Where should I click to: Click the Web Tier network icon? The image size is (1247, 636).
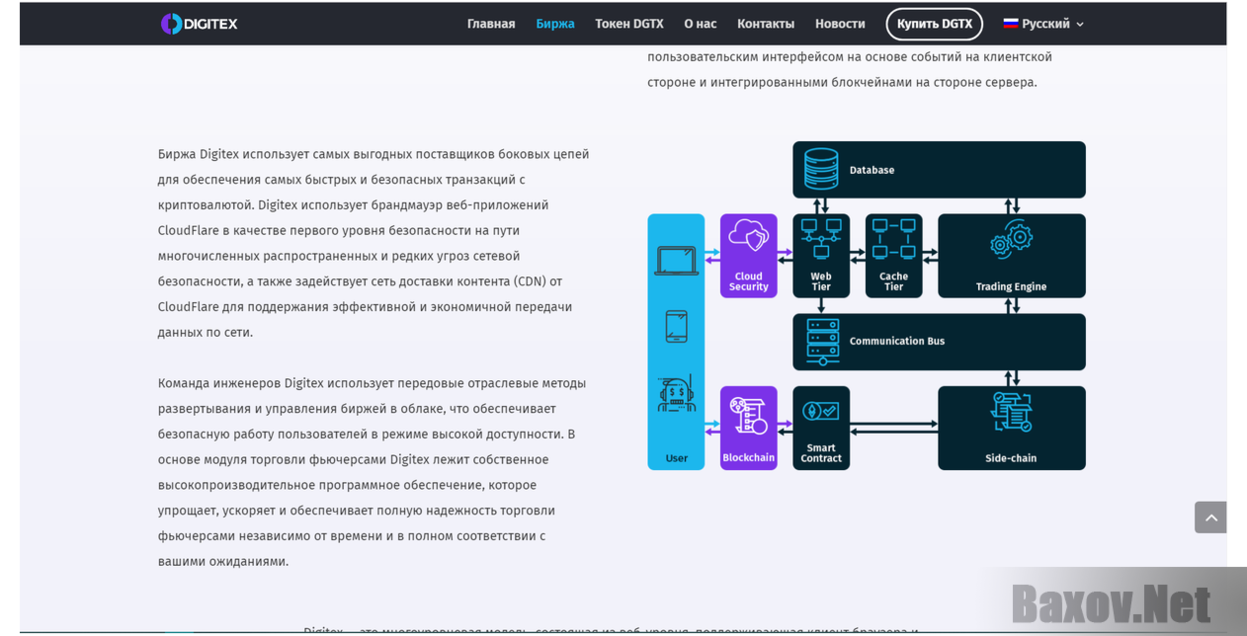tap(821, 239)
